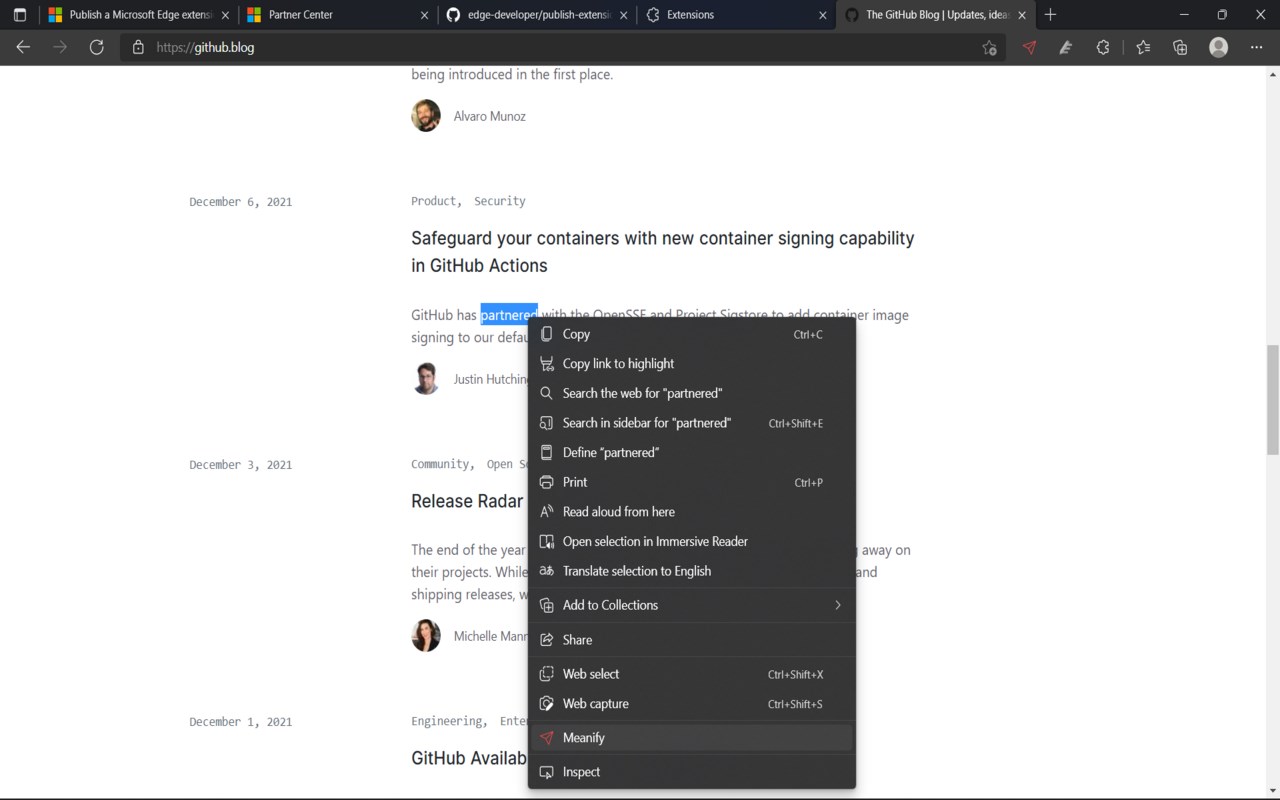
Task: Click the vertical page scrollbar thumb
Action: 1272,399
